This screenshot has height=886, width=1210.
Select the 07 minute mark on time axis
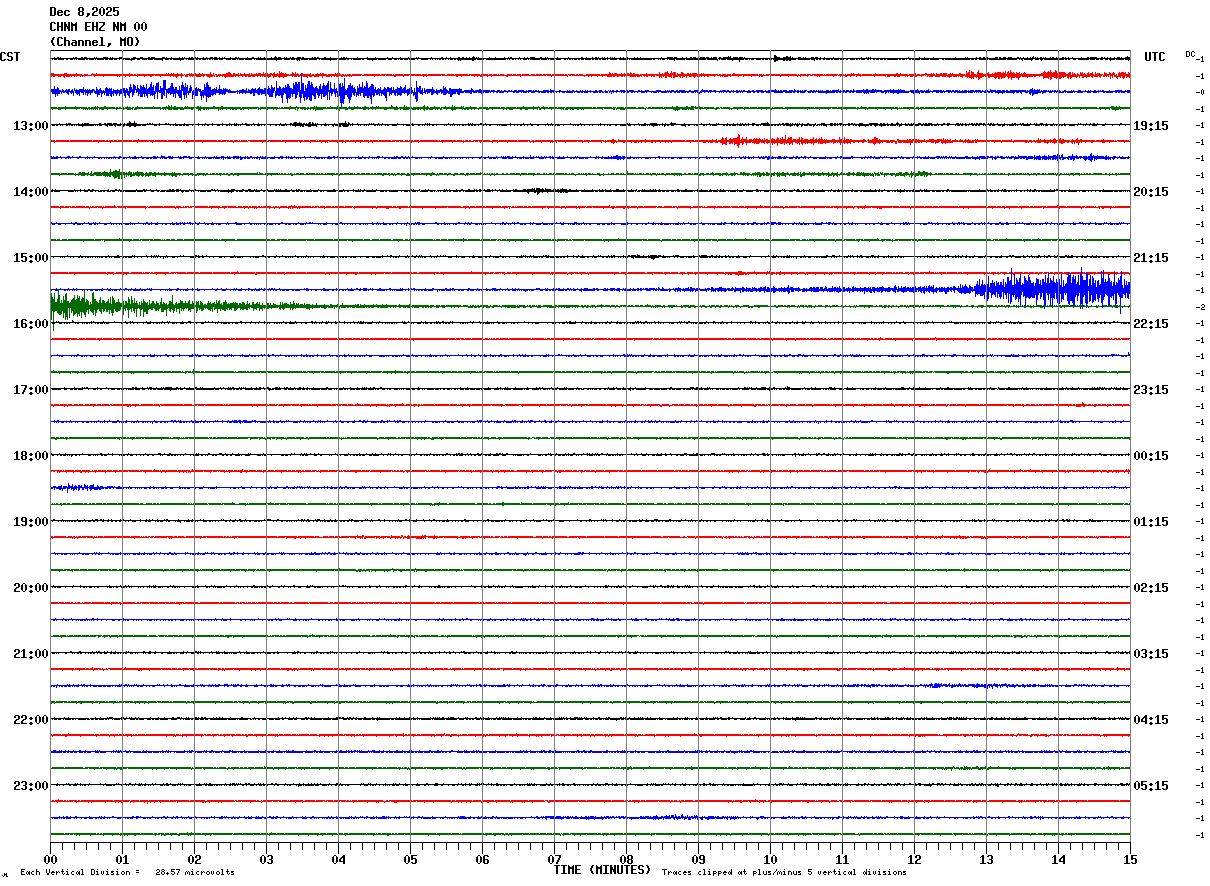554,859
